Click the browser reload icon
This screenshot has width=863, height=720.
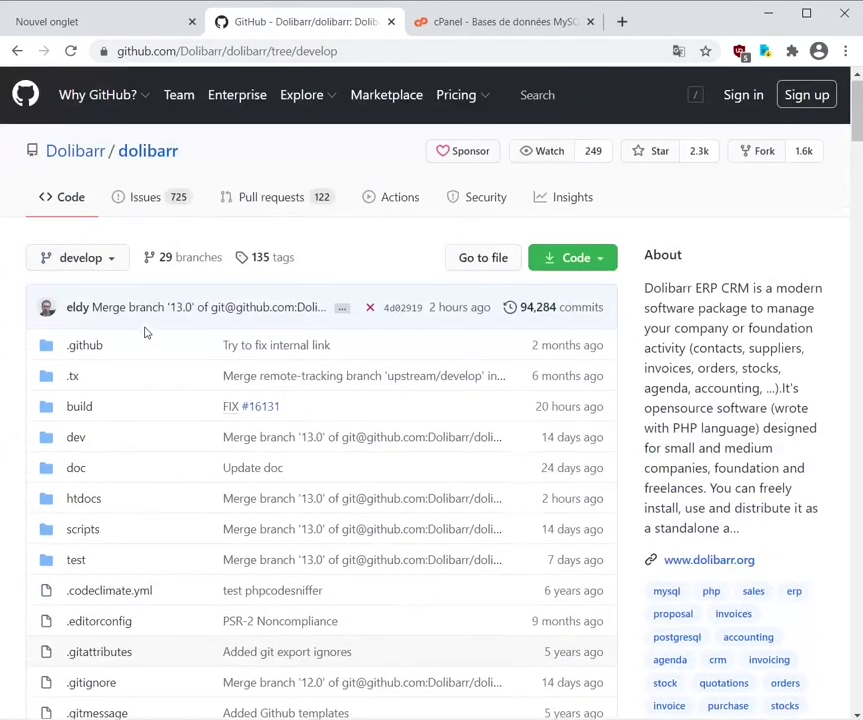[x=71, y=51]
